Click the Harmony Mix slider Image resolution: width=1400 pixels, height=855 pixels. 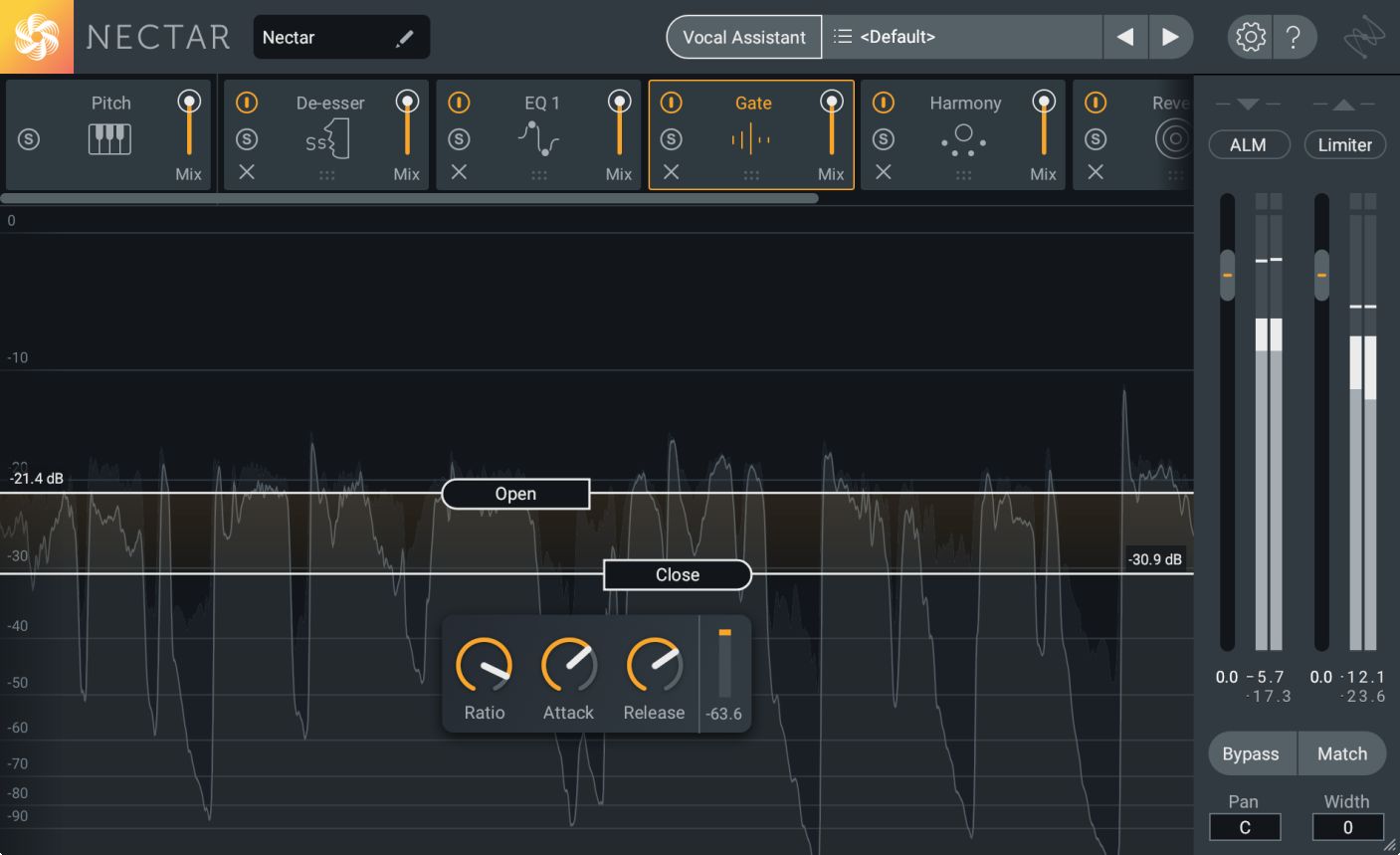1043,122
